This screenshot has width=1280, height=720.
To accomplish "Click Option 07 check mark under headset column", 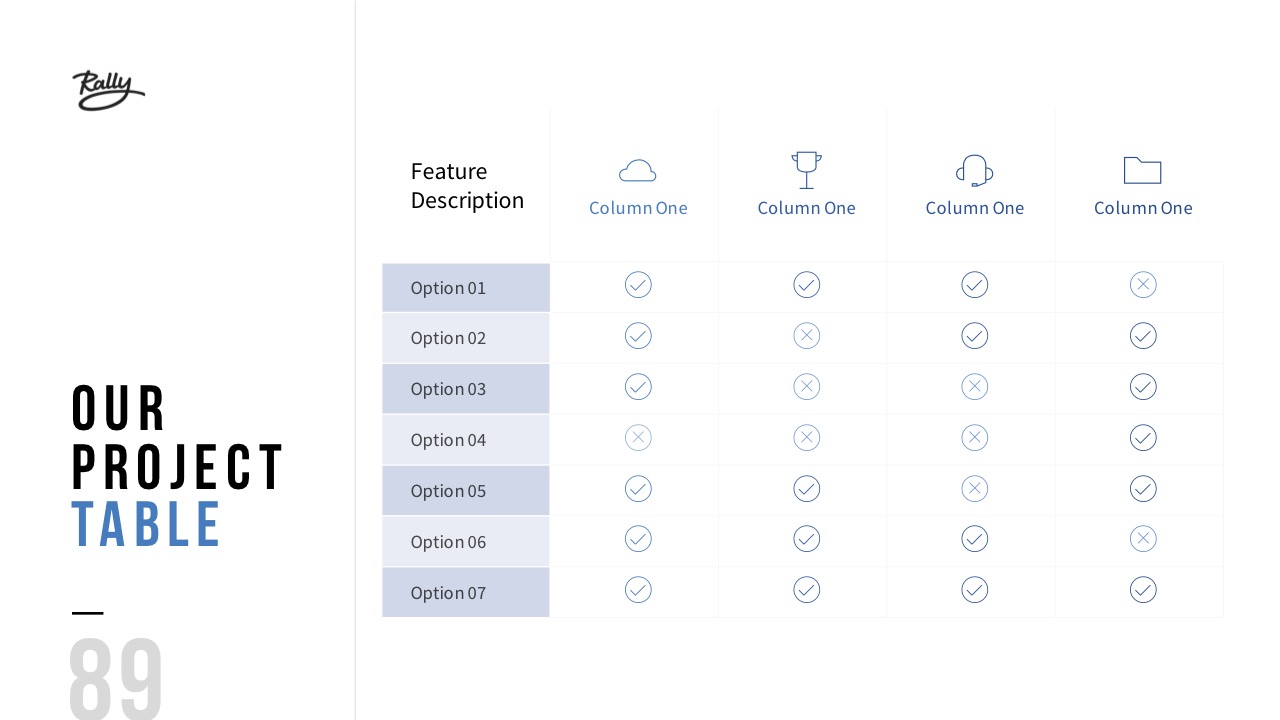I will pos(975,590).
